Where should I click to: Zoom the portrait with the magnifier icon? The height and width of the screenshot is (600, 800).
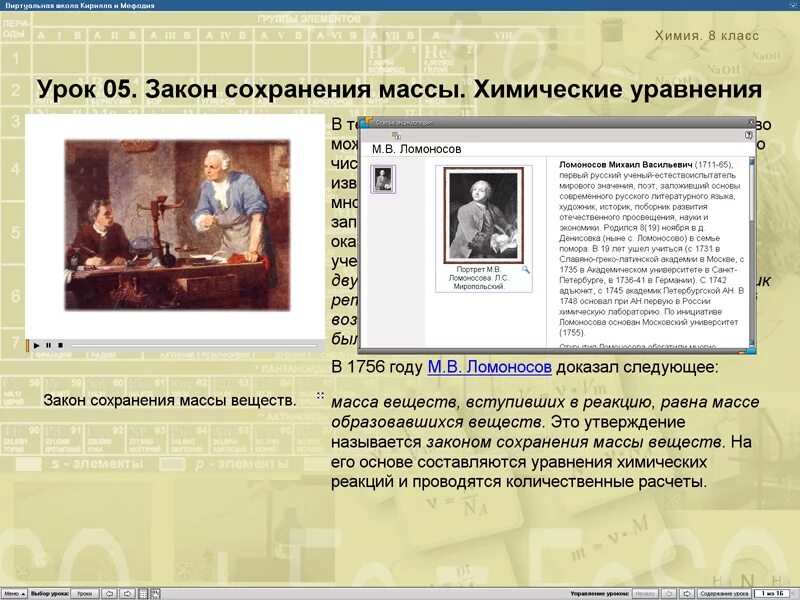pyautogui.click(x=526, y=269)
